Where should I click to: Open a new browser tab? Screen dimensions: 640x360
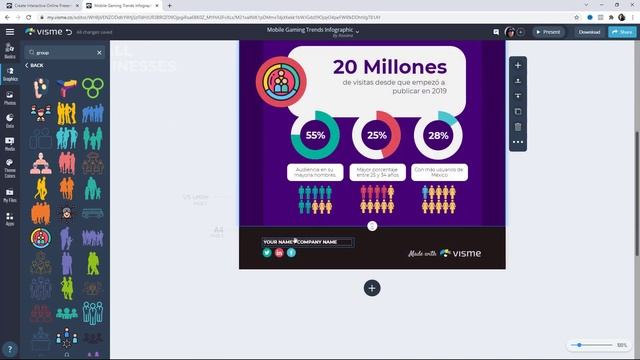click(169, 6)
